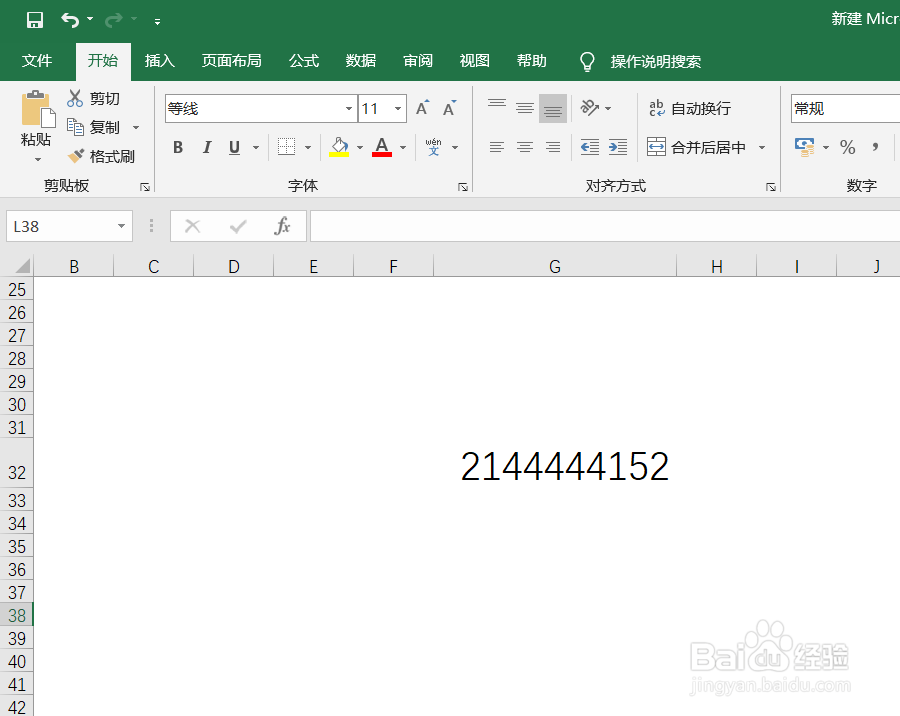Switch to the 视图 tab
The height and width of the screenshot is (716, 900).
(474, 61)
